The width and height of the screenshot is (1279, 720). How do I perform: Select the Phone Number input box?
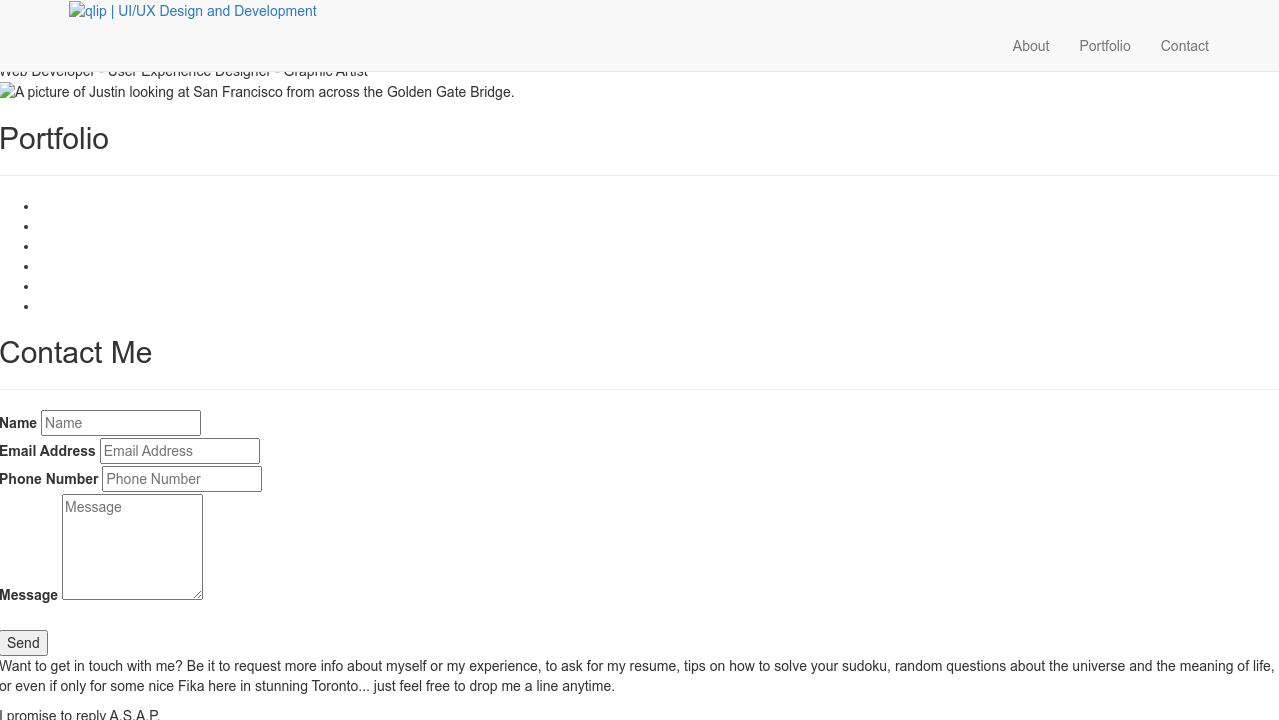(x=182, y=479)
